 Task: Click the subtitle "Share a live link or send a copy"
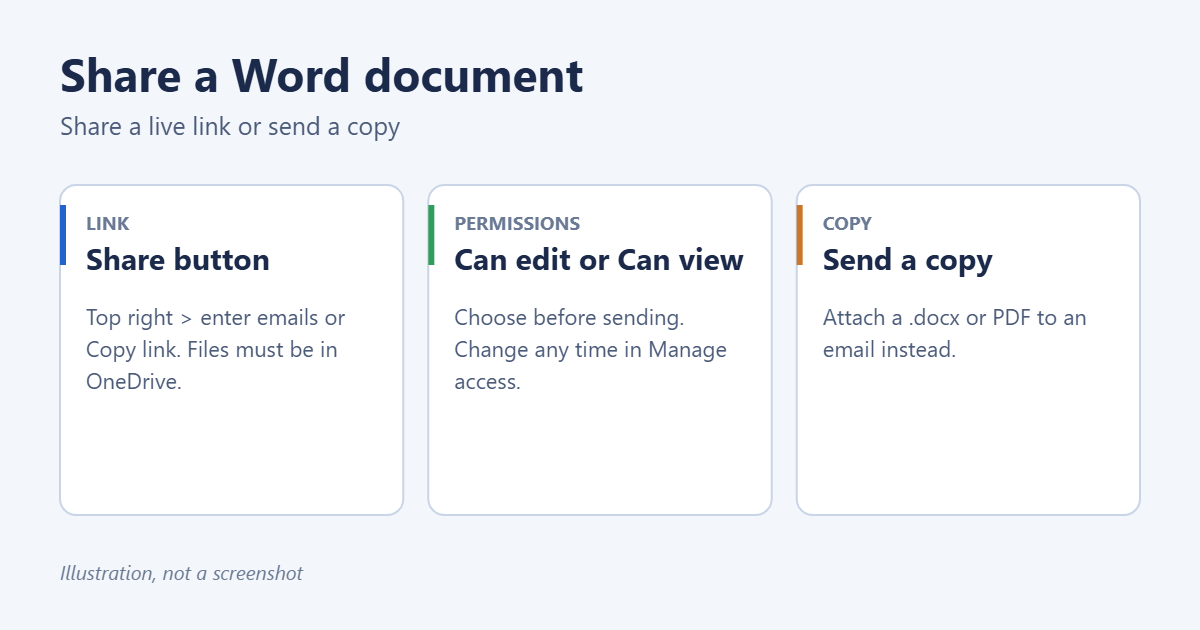230,127
